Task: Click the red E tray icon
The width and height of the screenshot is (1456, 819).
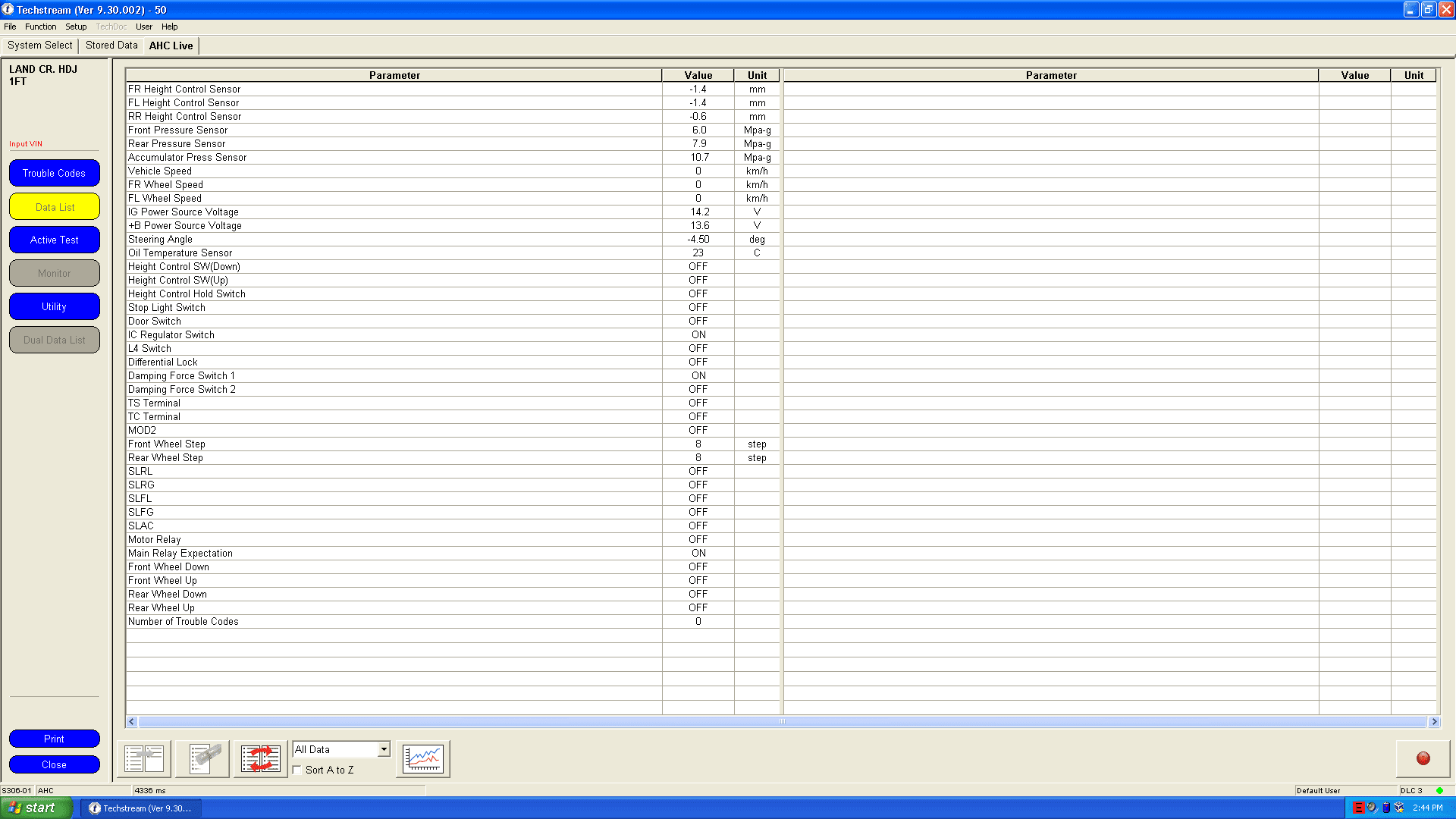Action: point(1358,808)
